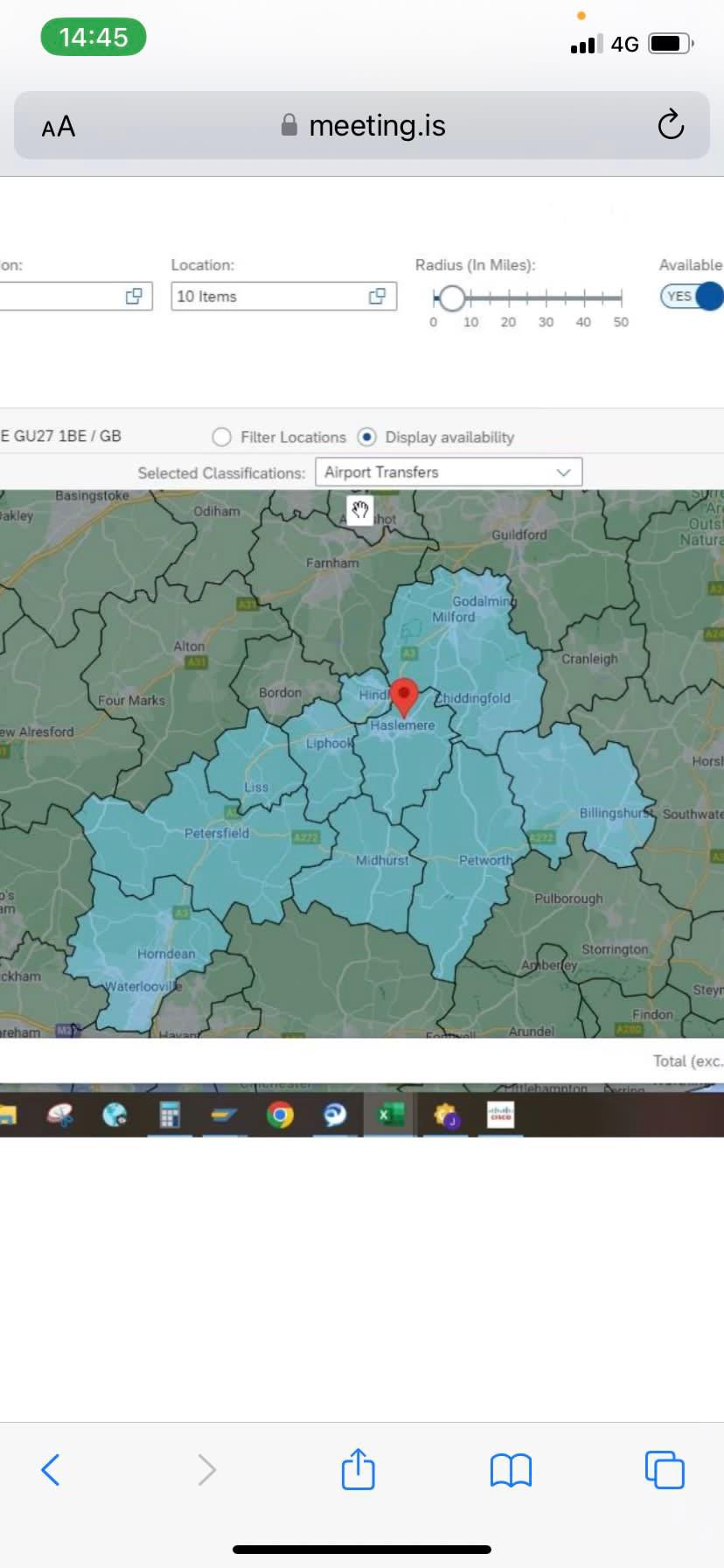The image size is (724, 1568).
Task: Click the GU27 1BE / GB postcode text
Action: point(66,436)
